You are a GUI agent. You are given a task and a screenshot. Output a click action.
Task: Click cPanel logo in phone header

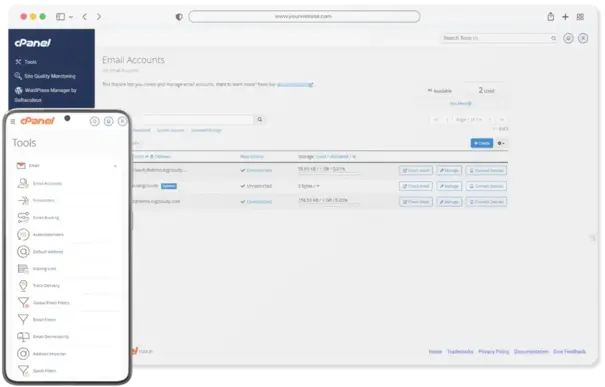click(37, 121)
